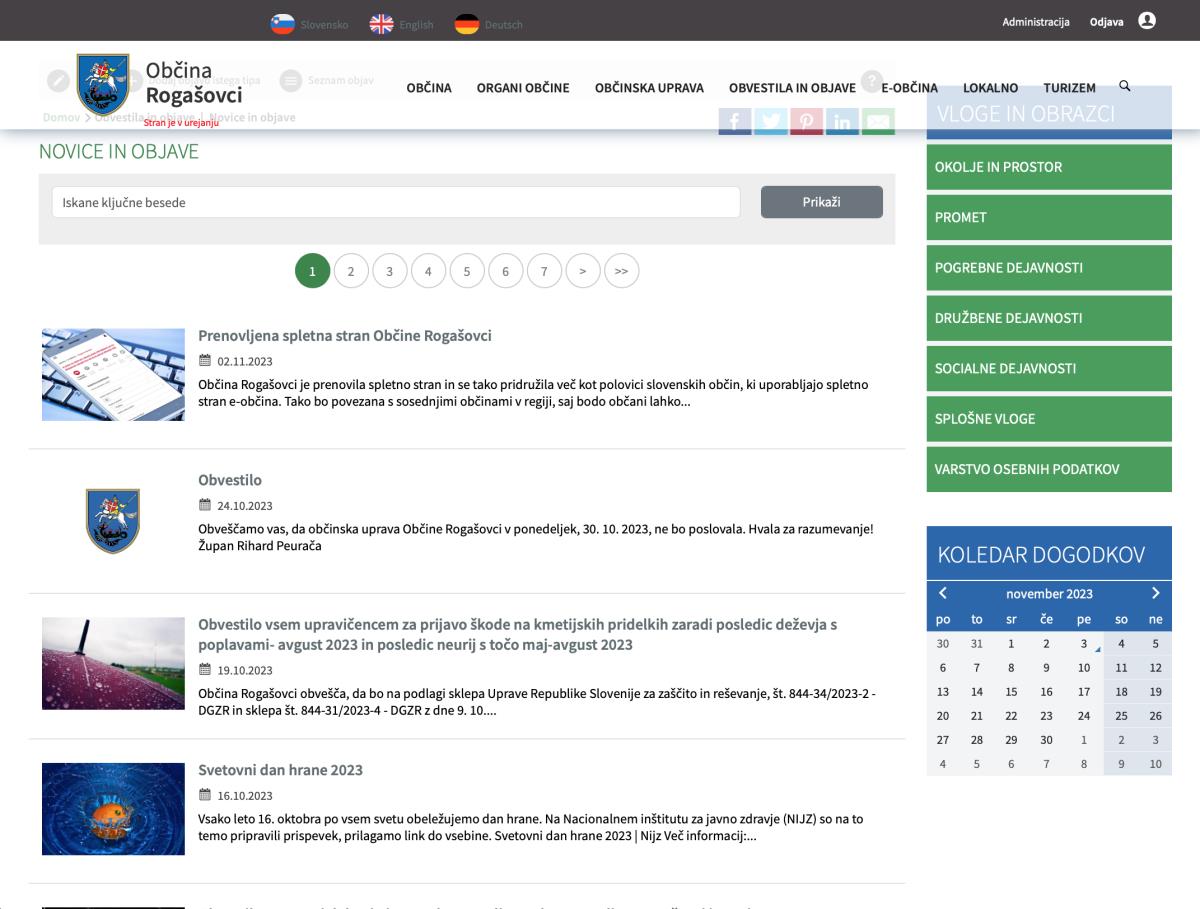Screen dimensions: 1200x909
Task: Choose the Deutsch German flag
Action: point(467,24)
